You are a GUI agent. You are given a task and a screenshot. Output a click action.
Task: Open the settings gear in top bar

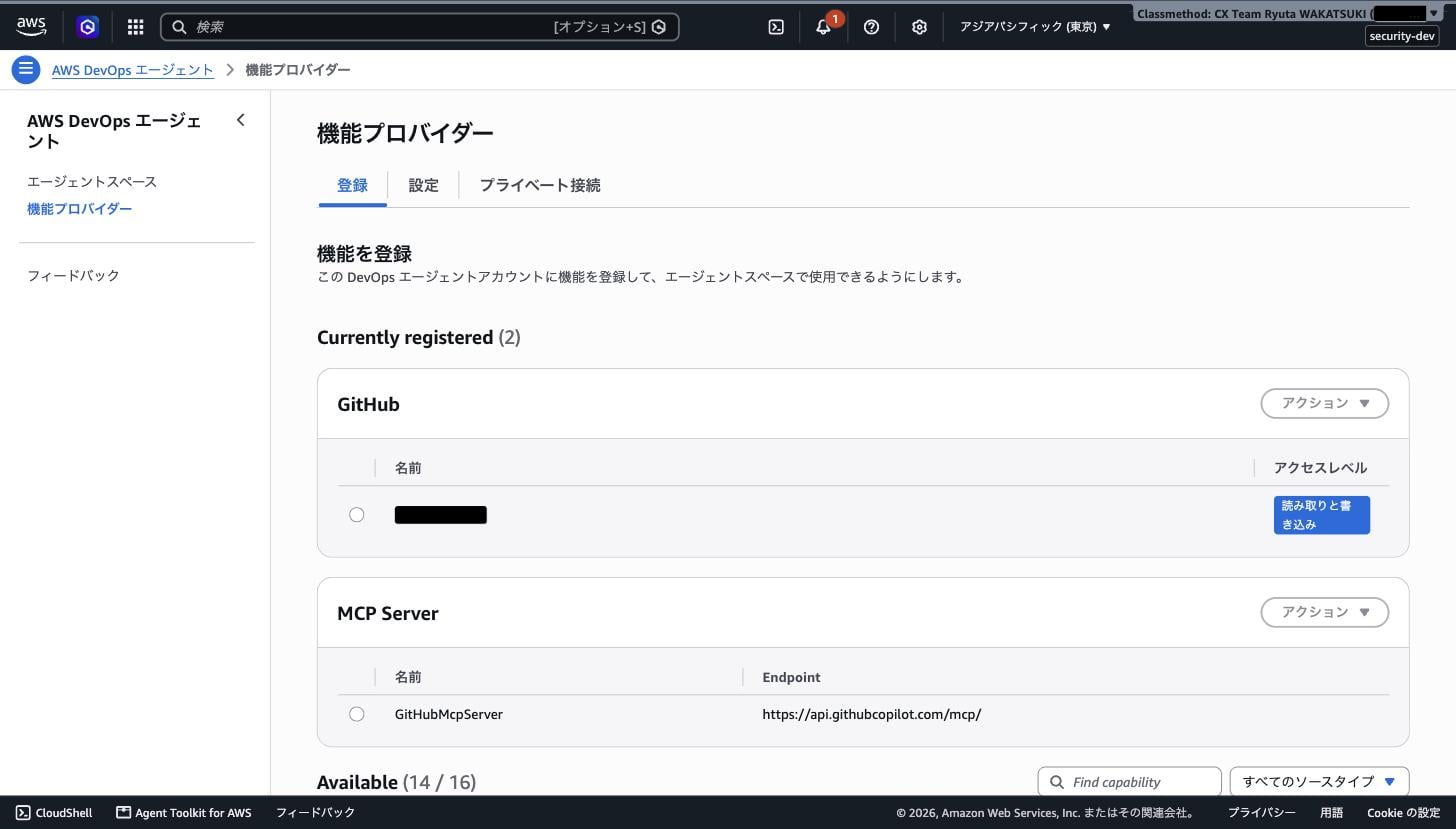(x=919, y=27)
